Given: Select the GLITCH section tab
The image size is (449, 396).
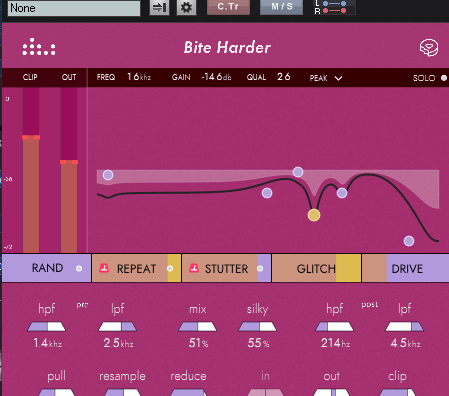Looking at the screenshot, I should pyautogui.click(x=316, y=268).
